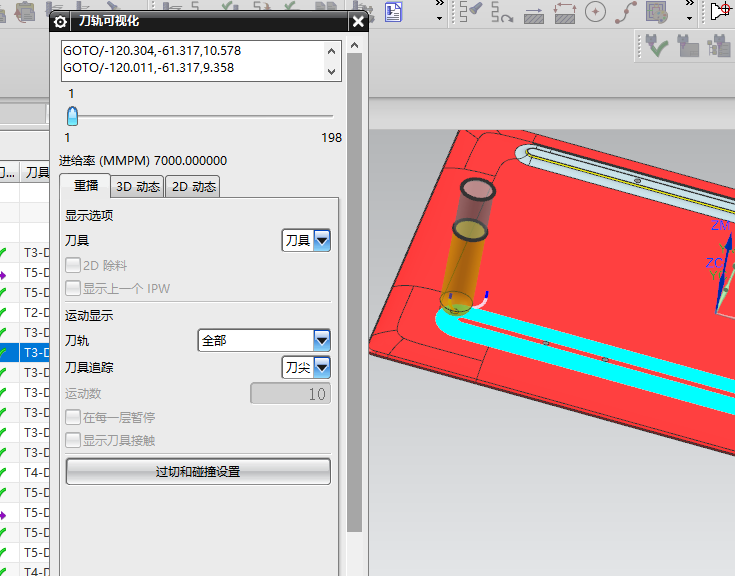Click the tool path replay arrow icon
This screenshot has height=576, width=735.
pos(502,12)
